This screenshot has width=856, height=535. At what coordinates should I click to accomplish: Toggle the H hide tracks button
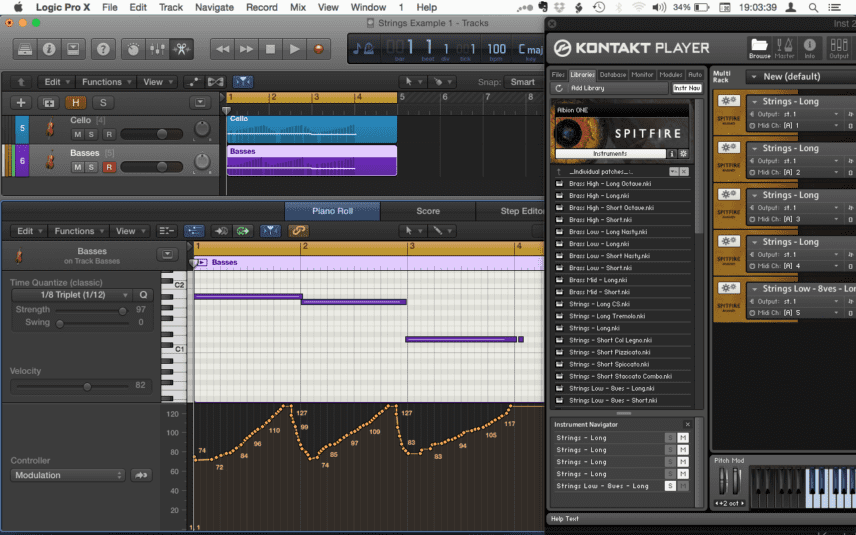(x=75, y=102)
